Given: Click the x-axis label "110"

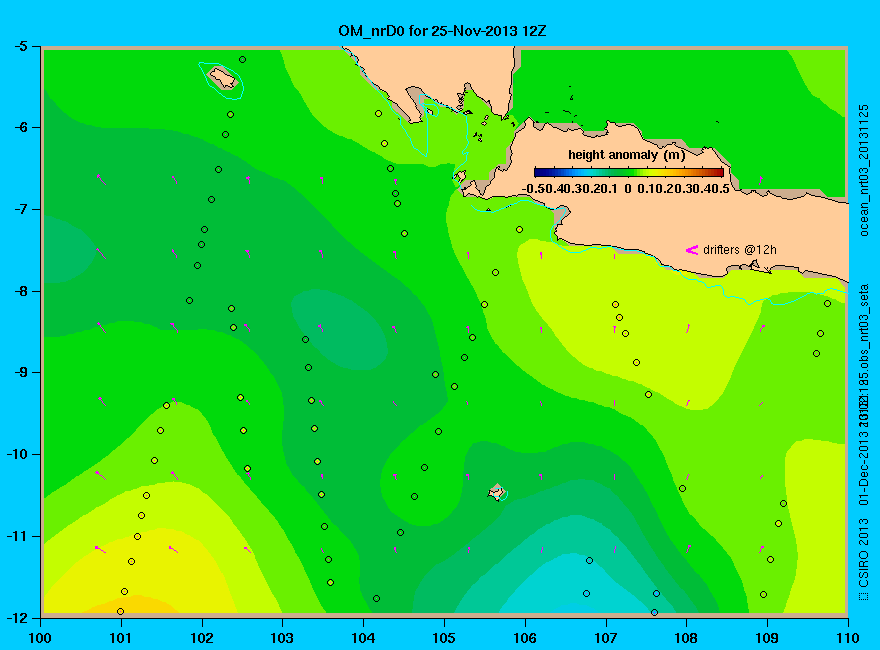Looking at the screenshot, I should (x=848, y=638).
